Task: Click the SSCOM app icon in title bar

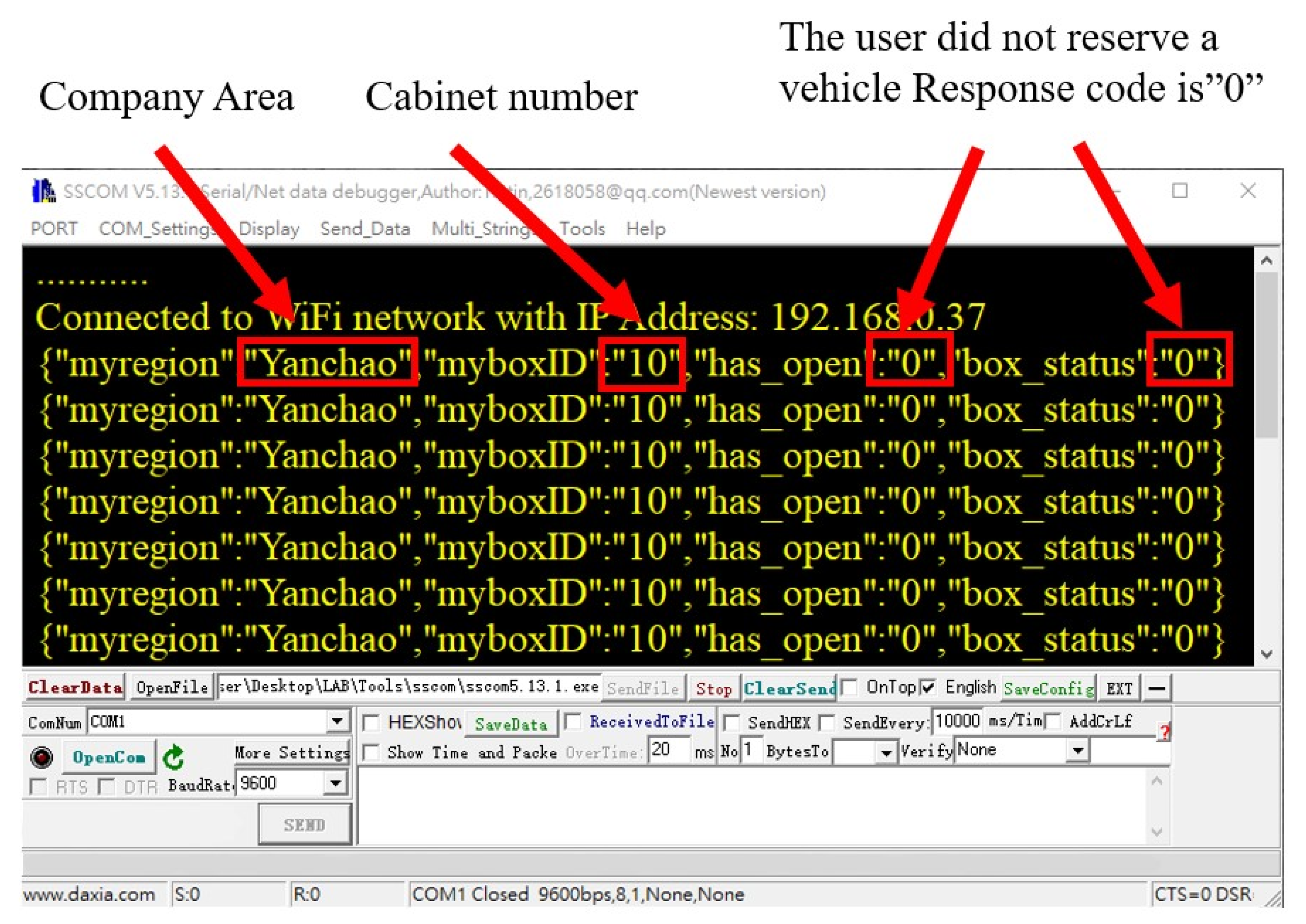Action: (44, 191)
